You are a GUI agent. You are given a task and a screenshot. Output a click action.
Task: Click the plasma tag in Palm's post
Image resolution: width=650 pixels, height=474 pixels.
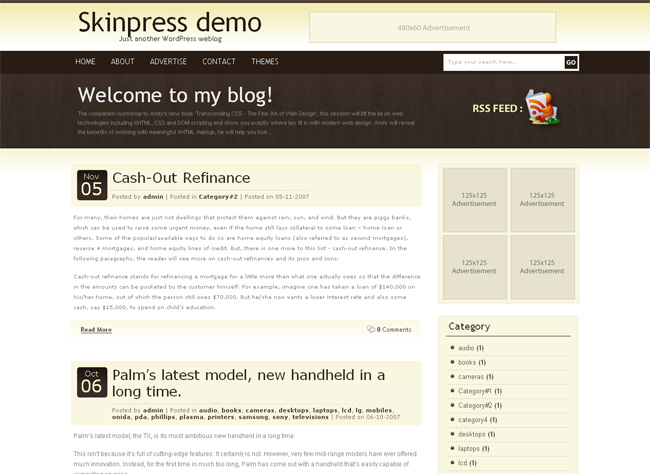[x=191, y=417]
